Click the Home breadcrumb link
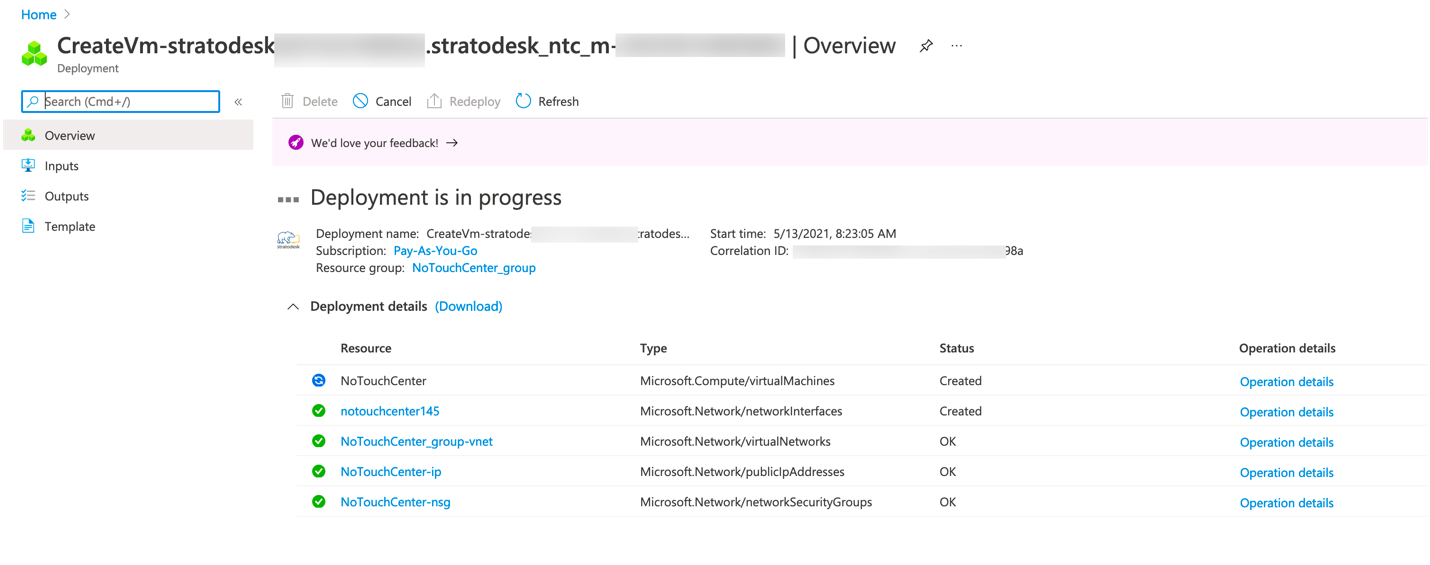Screen dimensions: 1430x565 coord(39,14)
